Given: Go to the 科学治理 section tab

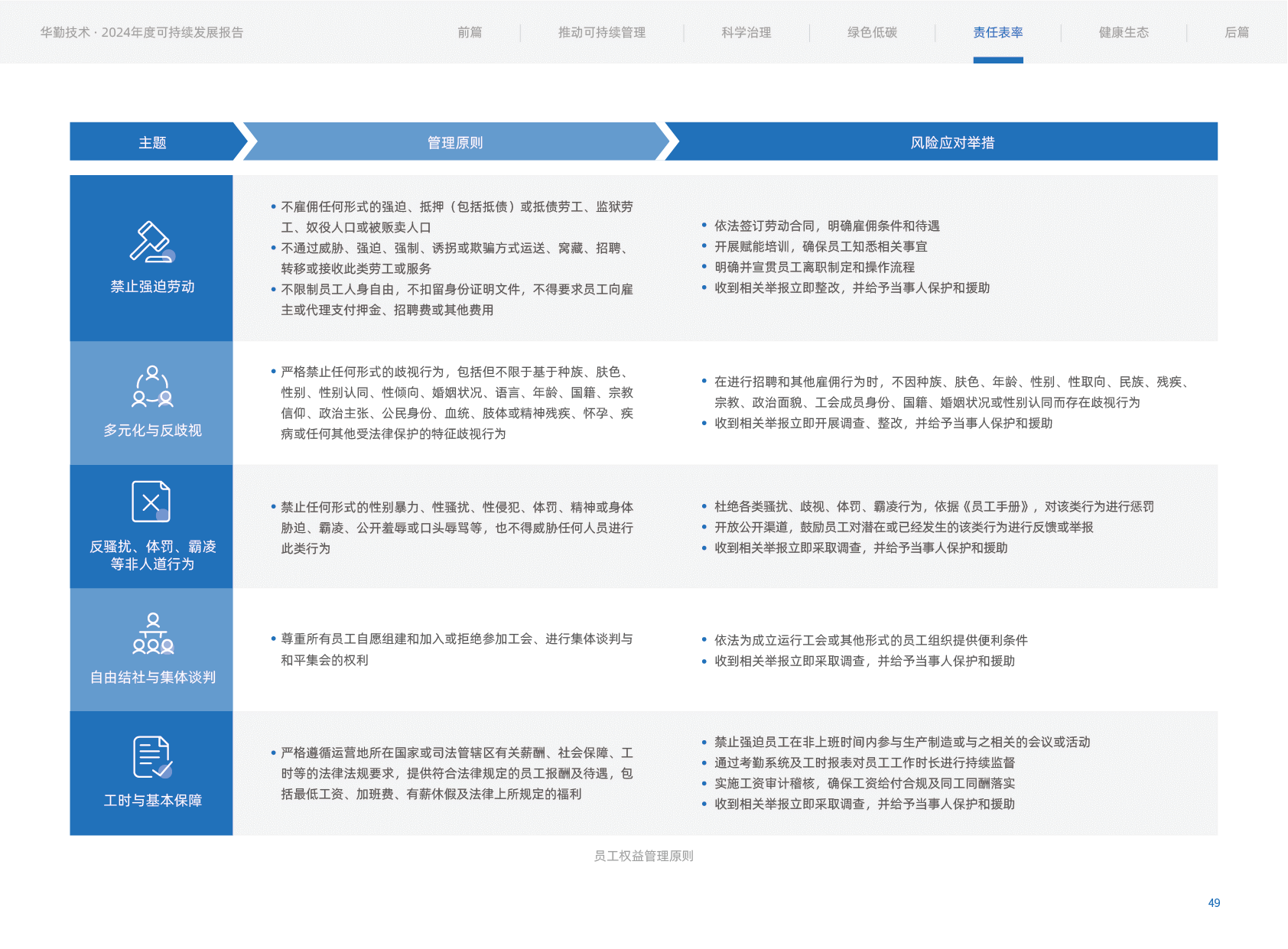Looking at the screenshot, I should [746, 32].
